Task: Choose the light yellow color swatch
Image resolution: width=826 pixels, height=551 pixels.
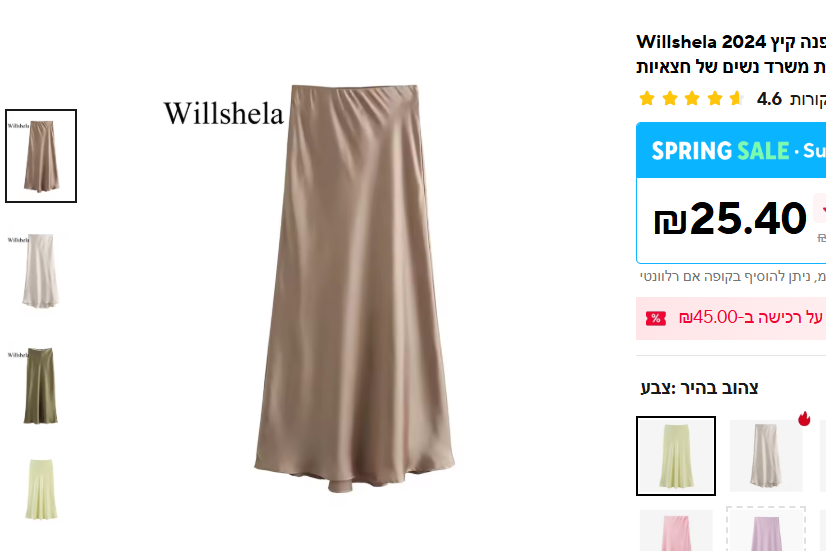Action: (x=676, y=456)
